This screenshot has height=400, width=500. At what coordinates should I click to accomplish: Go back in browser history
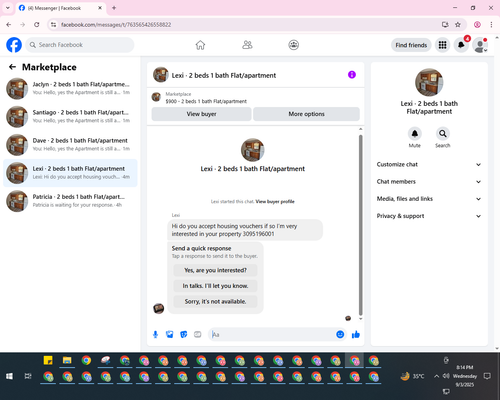[x=9, y=25]
